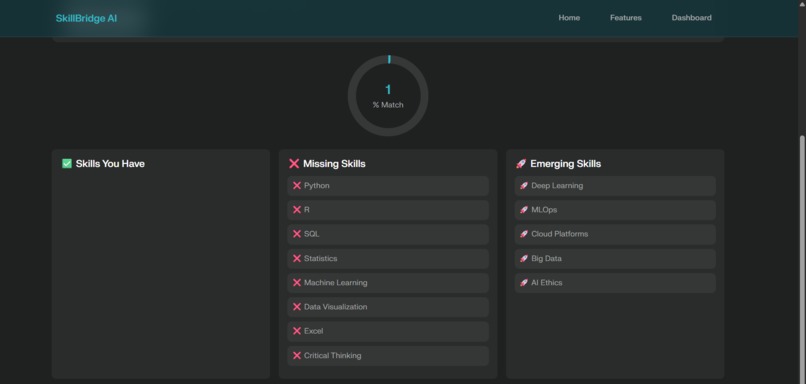Click the Skills You Have heading

coord(110,163)
